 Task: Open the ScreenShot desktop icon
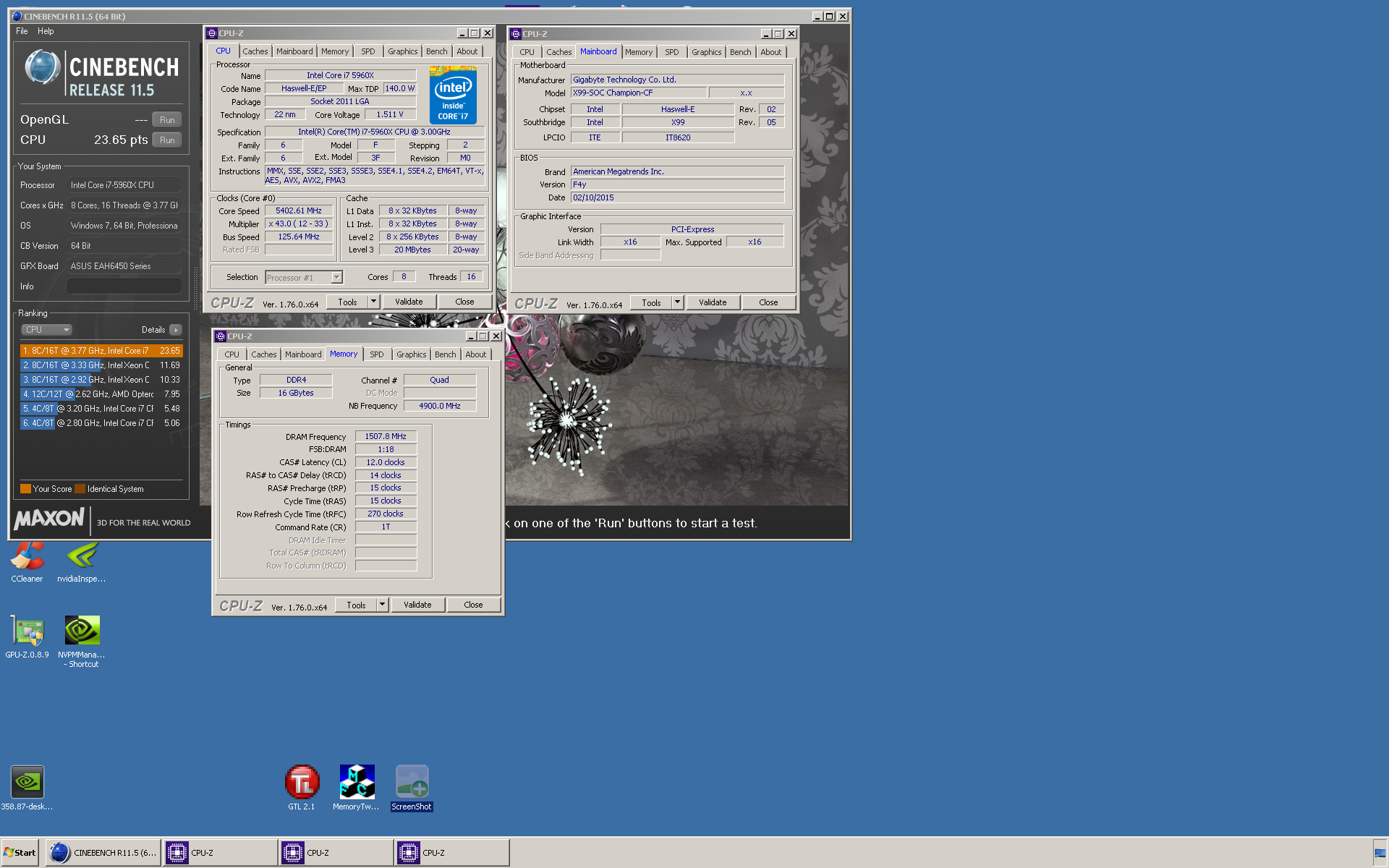pyautogui.click(x=412, y=788)
